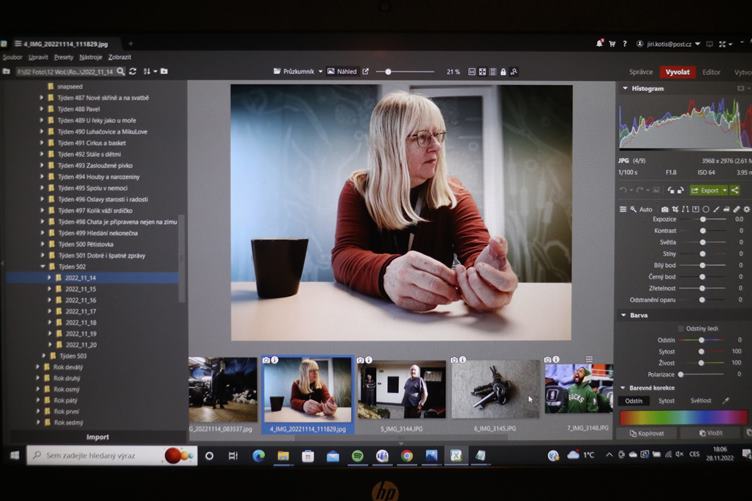This screenshot has height=501, width=752.
Task: Click the hue rainbow color strip
Action: tap(683, 417)
